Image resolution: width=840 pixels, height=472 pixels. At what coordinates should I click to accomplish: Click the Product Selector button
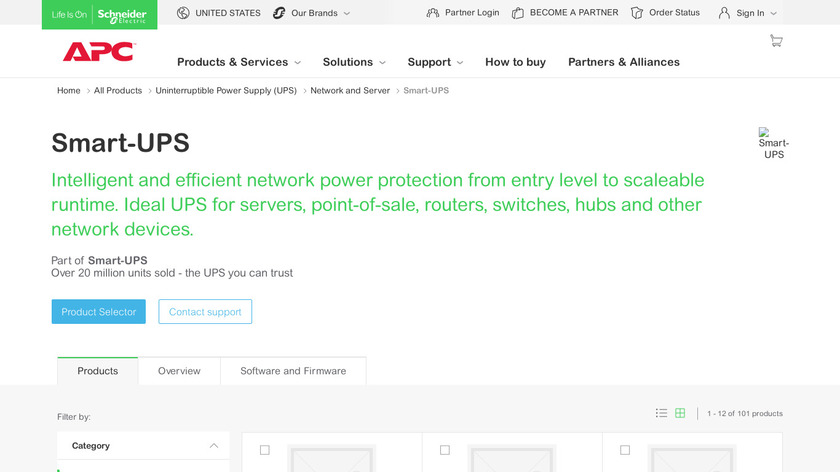pyautogui.click(x=99, y=312)
